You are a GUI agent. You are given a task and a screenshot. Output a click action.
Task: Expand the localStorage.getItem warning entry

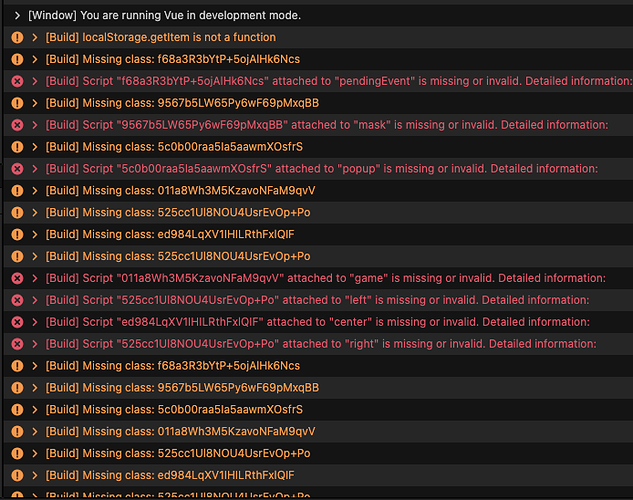click(x=35, y=37)
